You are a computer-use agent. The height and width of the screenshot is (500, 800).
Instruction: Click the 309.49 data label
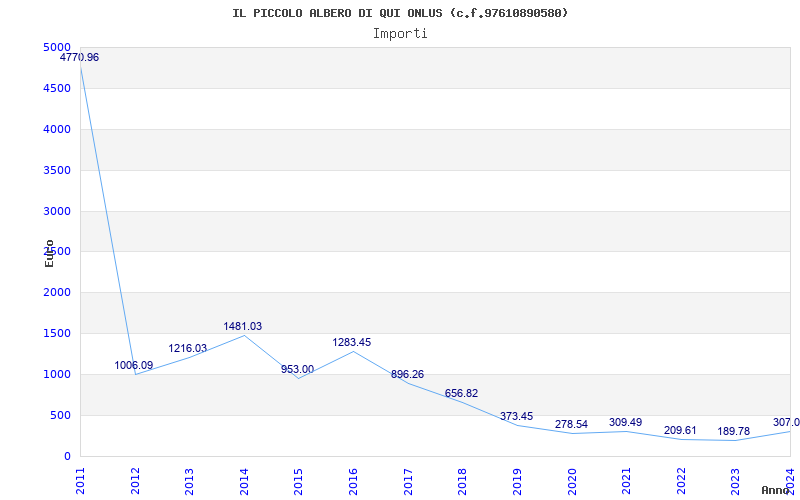(x=626, y=422)
